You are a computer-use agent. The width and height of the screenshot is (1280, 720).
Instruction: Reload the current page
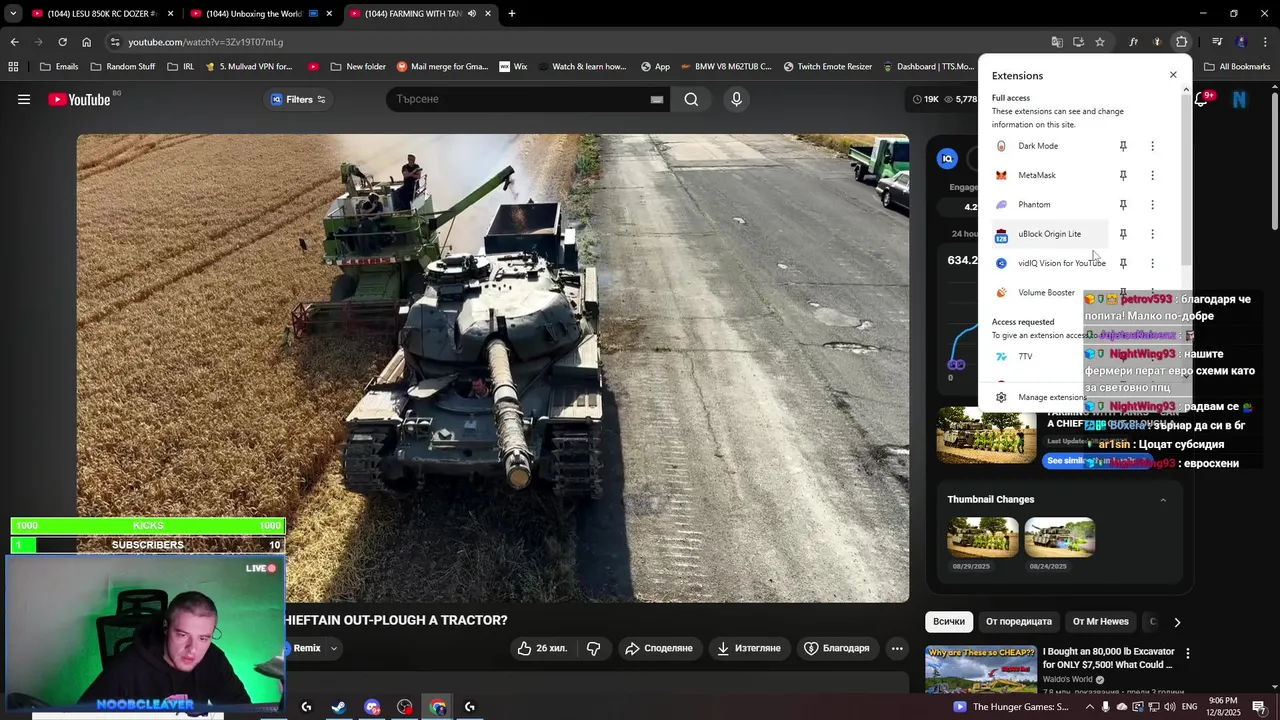point(62,42)
